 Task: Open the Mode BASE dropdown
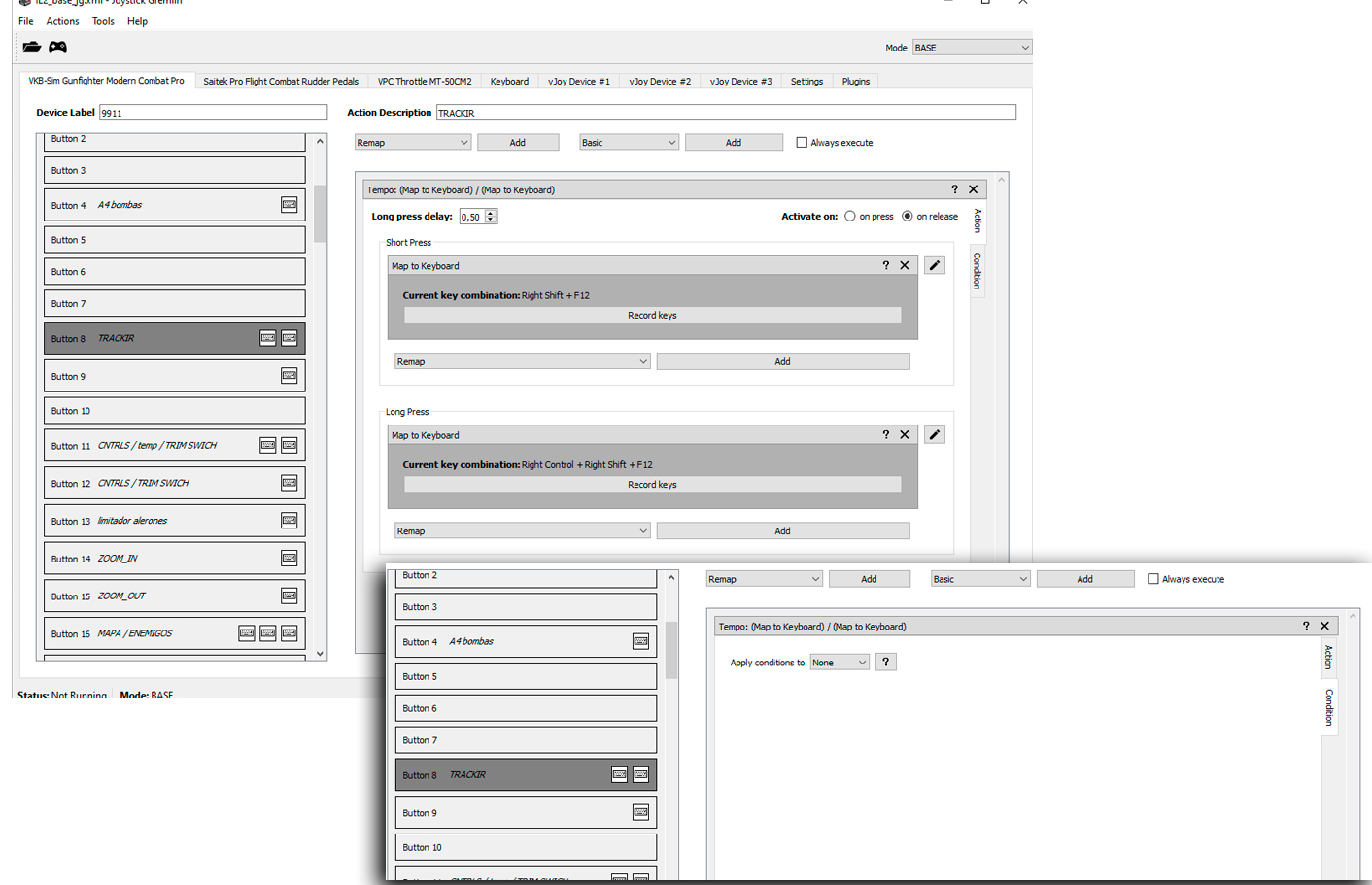click(x=972, y=48)
